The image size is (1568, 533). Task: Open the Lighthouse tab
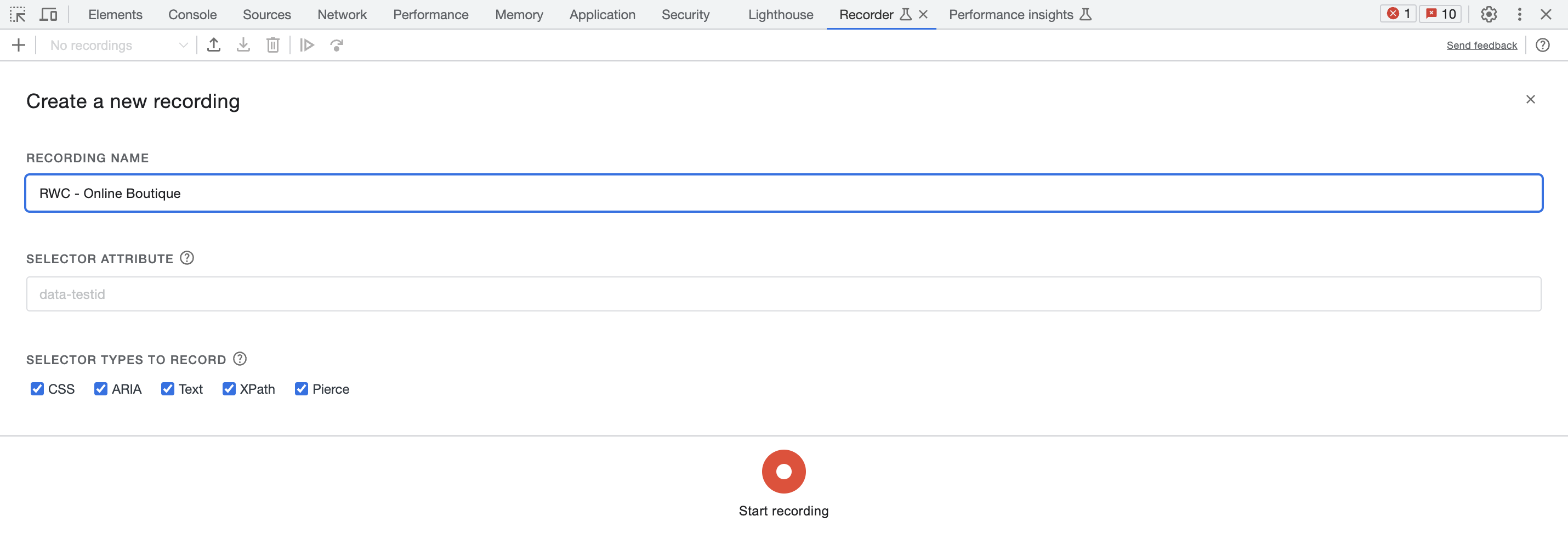(780, 15)
